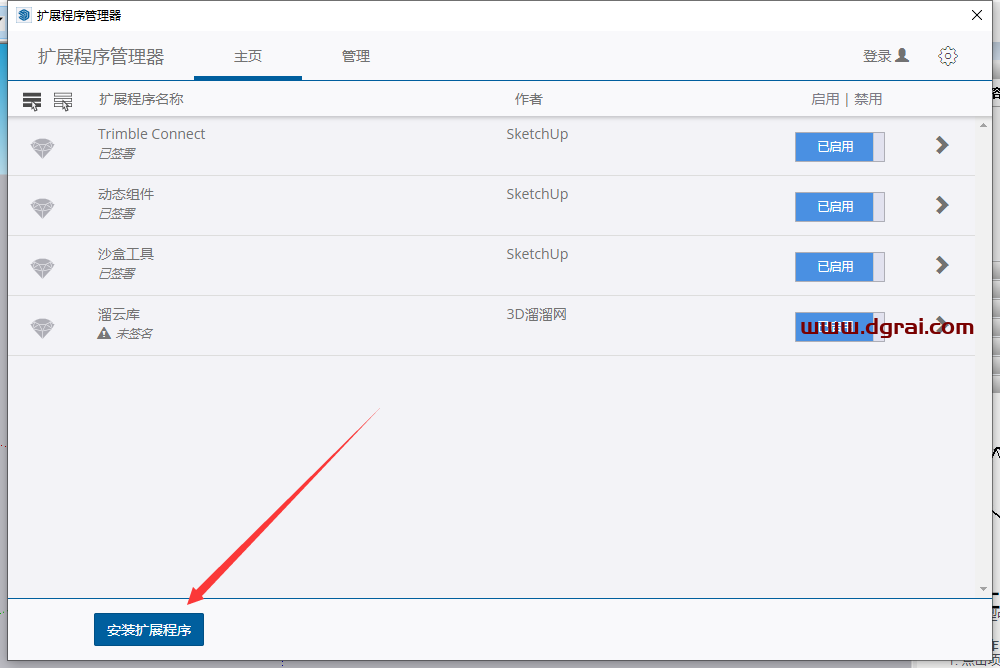Viewport: 1000px width, 668px height.
Task: Click the 扩展程序名称 column header
Action: 141,99
